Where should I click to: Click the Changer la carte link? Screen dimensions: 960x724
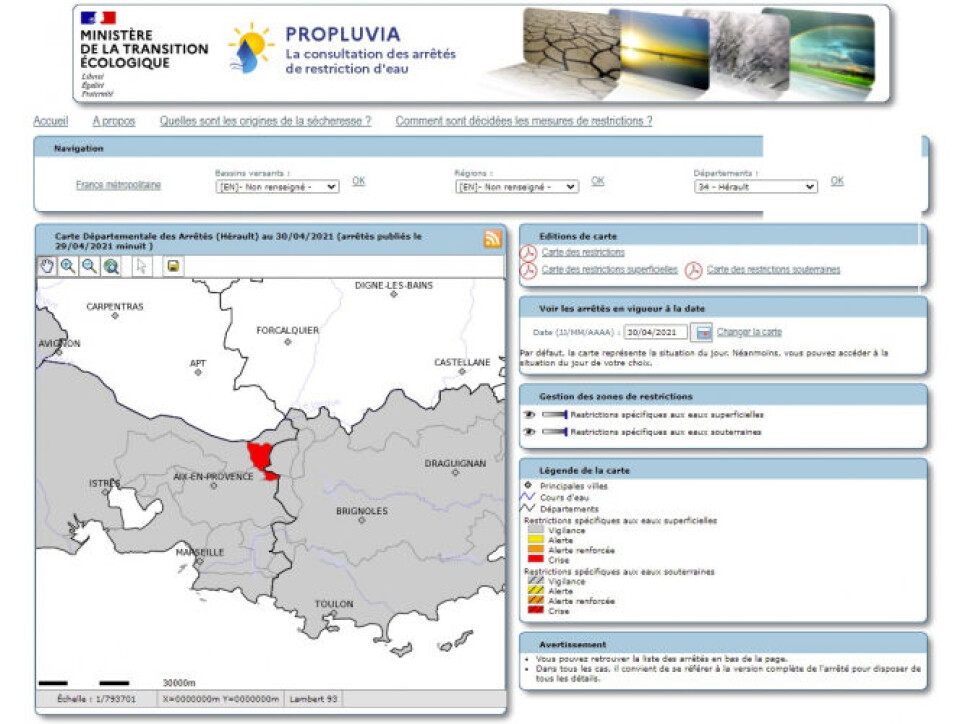coord(749,332)
